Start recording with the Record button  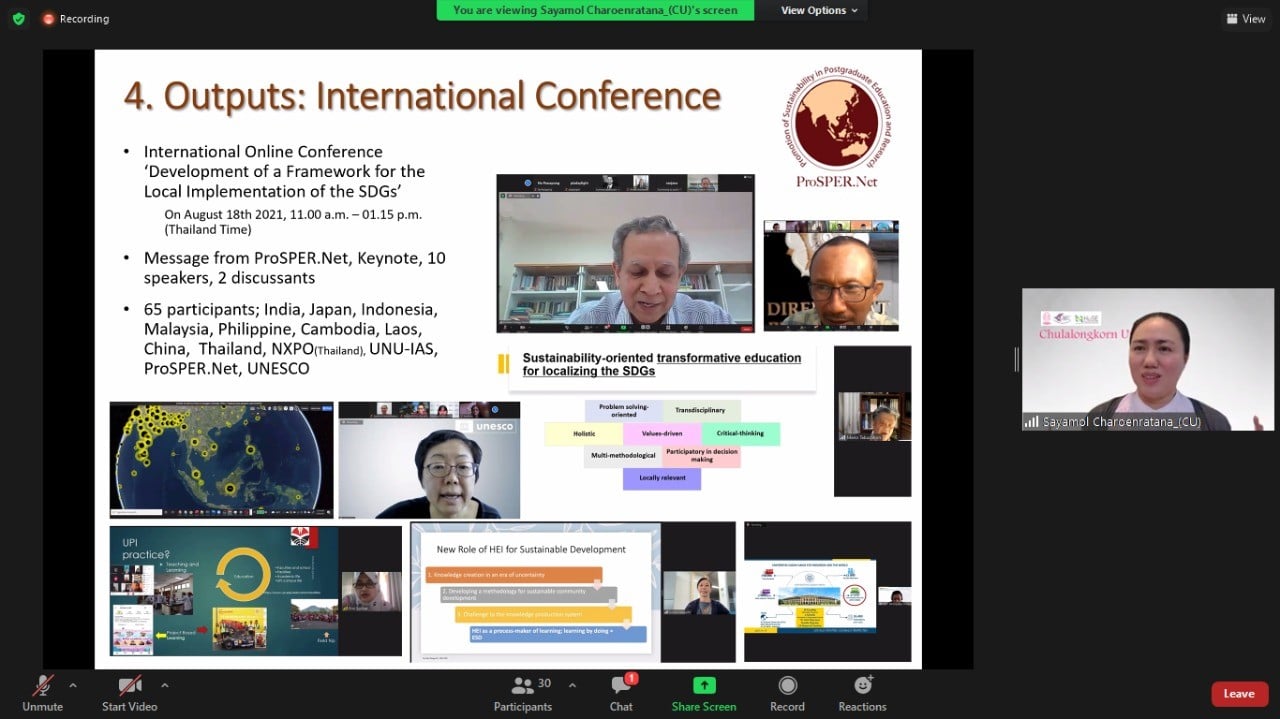[787, 693]
